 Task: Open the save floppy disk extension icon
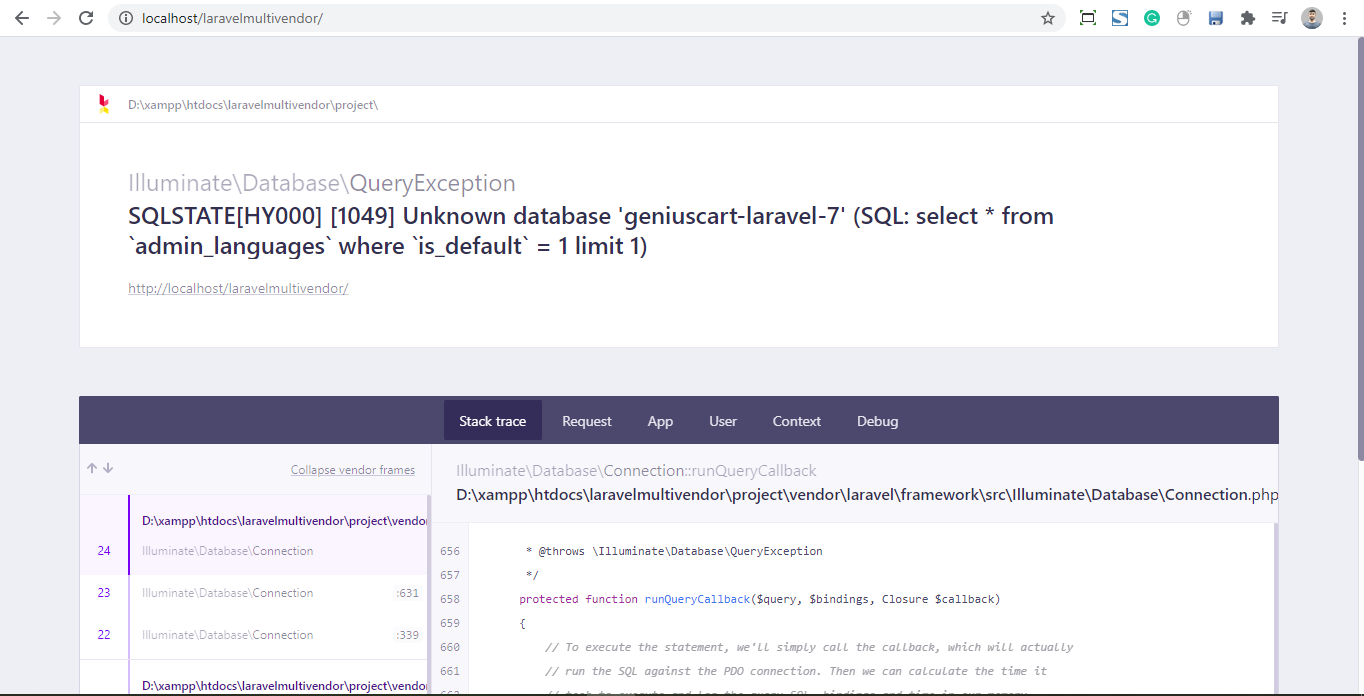1216,18
